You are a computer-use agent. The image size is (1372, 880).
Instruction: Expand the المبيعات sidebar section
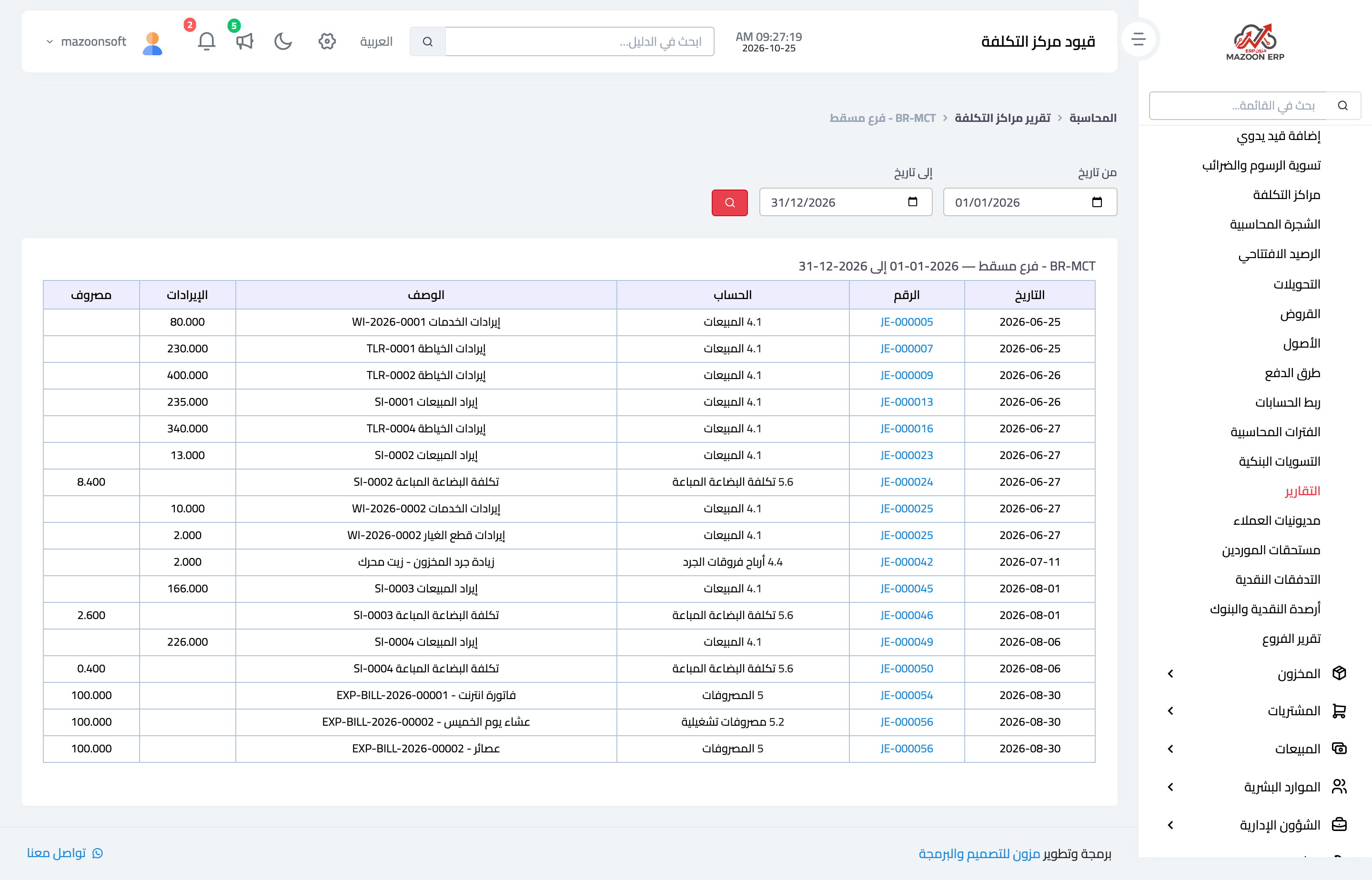point(1256,749)
